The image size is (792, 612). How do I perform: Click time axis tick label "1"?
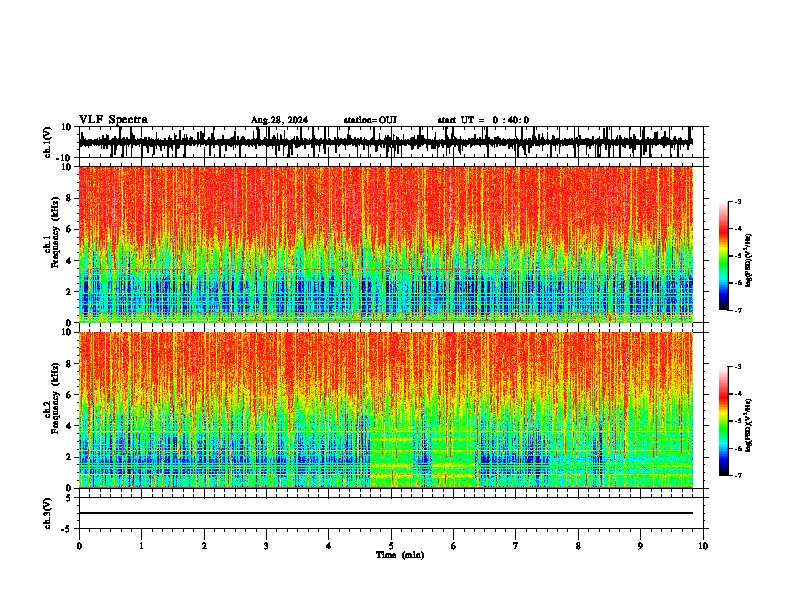tap(141, 546)
